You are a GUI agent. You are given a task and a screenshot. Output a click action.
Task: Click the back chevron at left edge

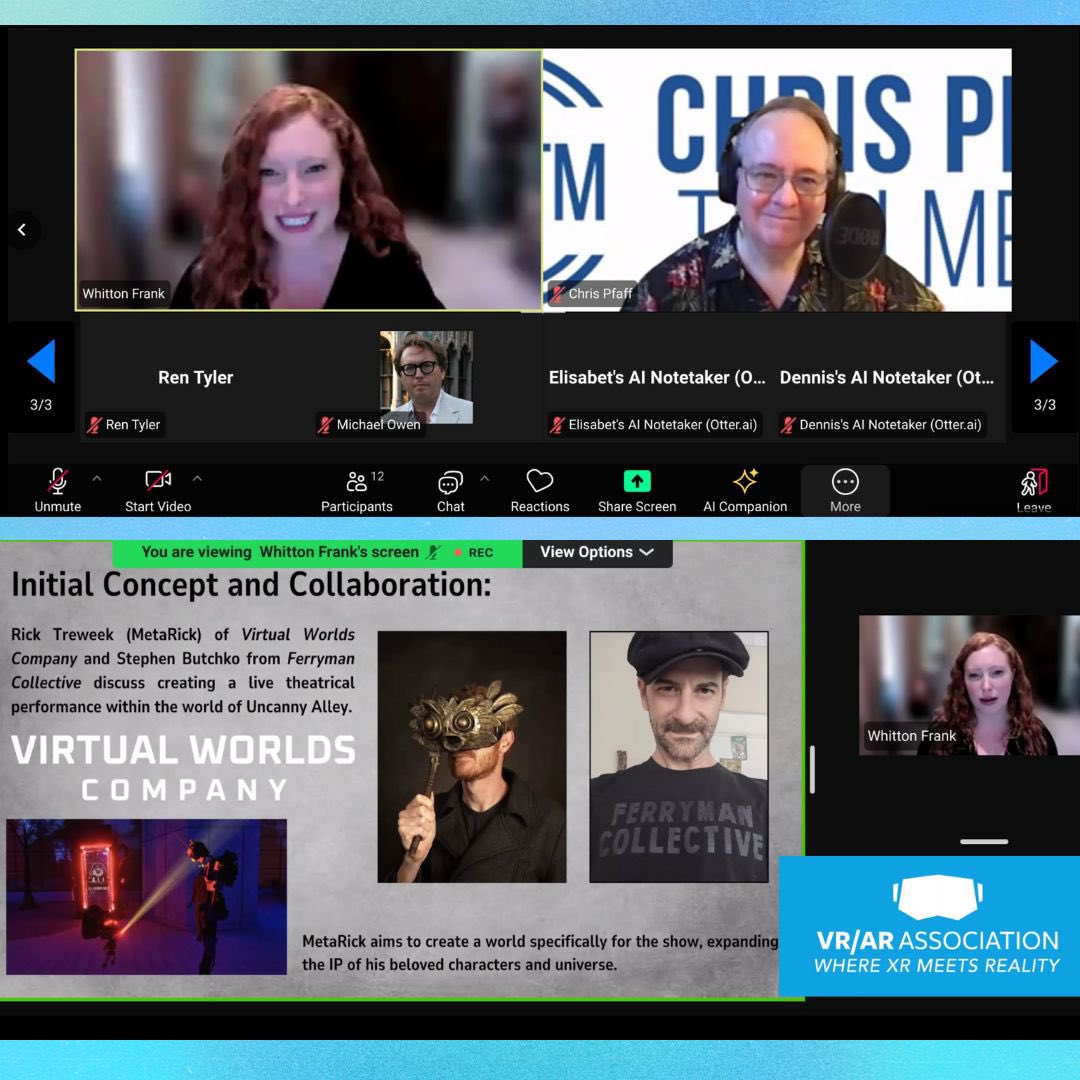coord(22,230)
